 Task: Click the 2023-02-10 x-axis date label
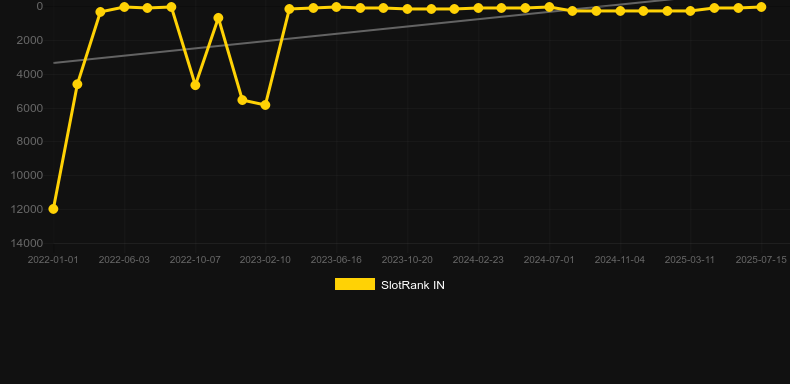pos(265,260)
